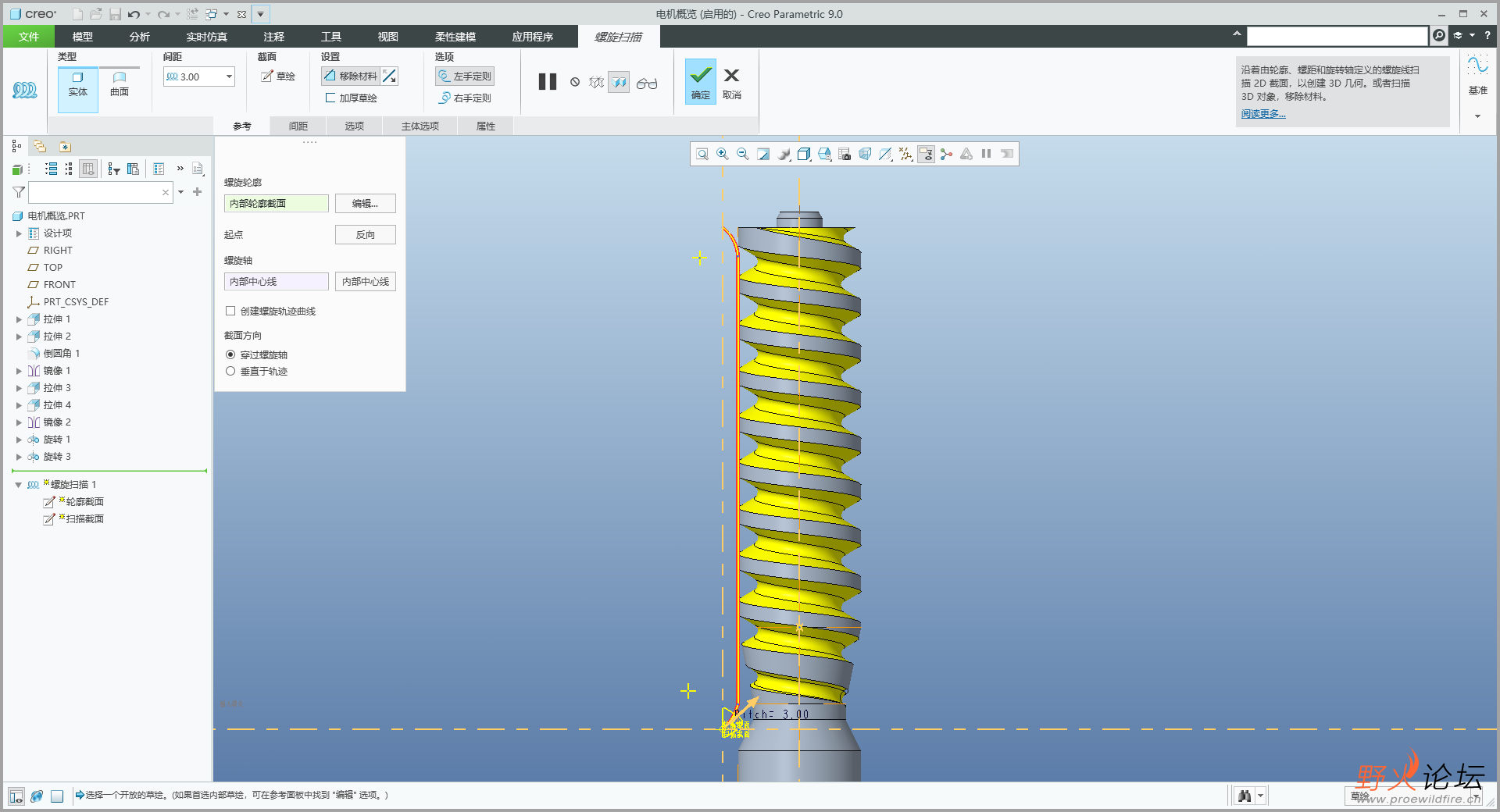Open the 阅读更多... help link
Viewport: 1500px width, 812px height.
1263,114
